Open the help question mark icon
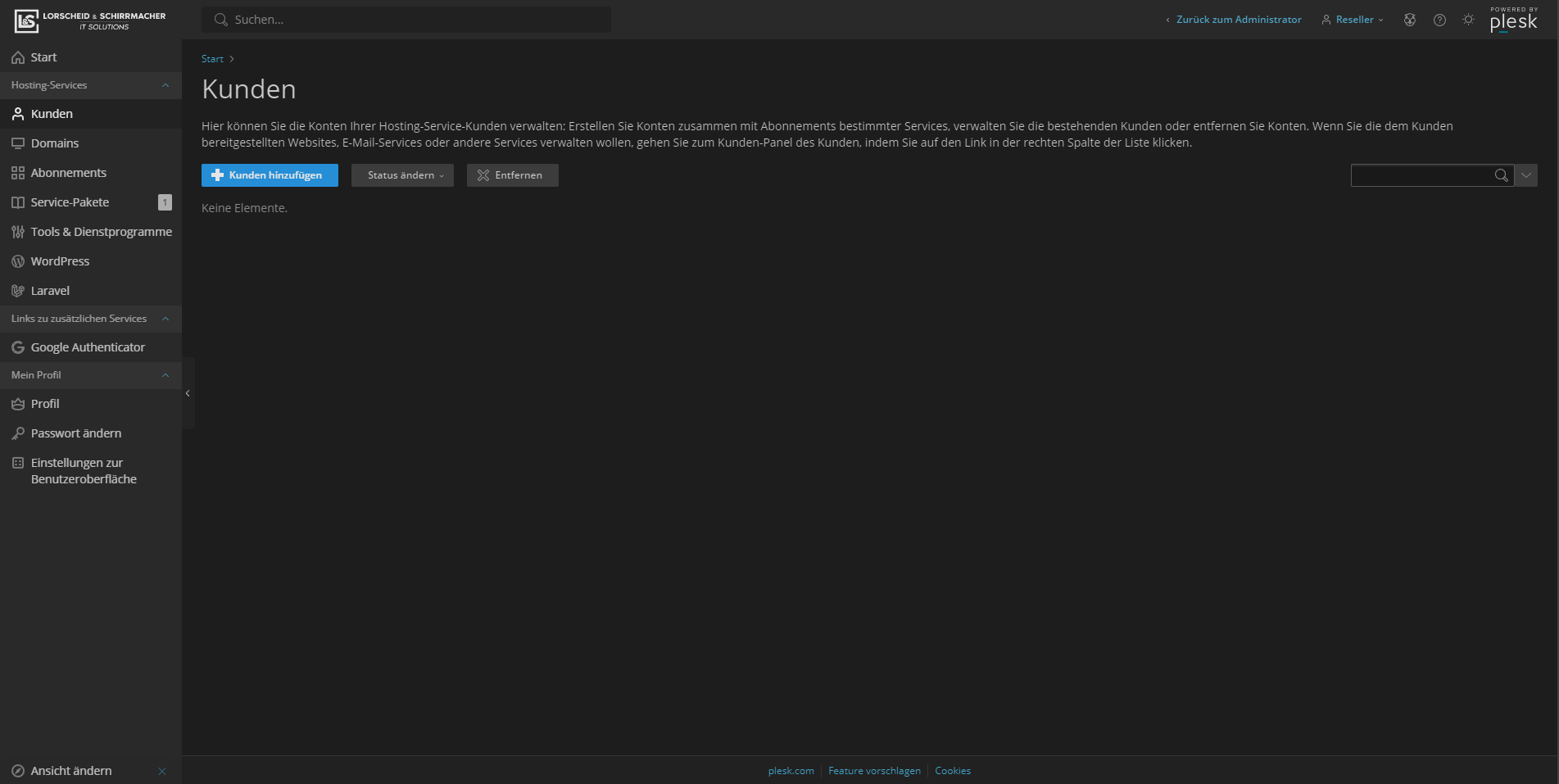Screen dimensions: 1559x784 (x=1439, y=20)
